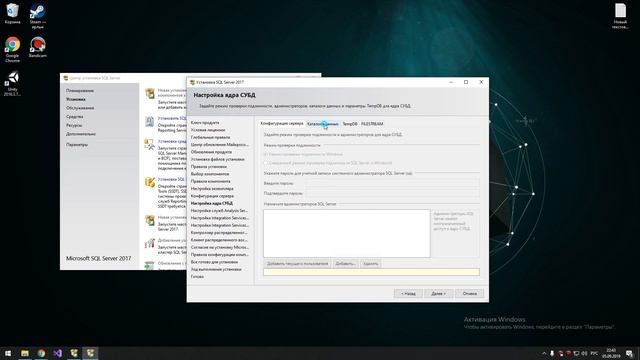
Task: Open the TempDB tab
Action: tap(350, 124)
